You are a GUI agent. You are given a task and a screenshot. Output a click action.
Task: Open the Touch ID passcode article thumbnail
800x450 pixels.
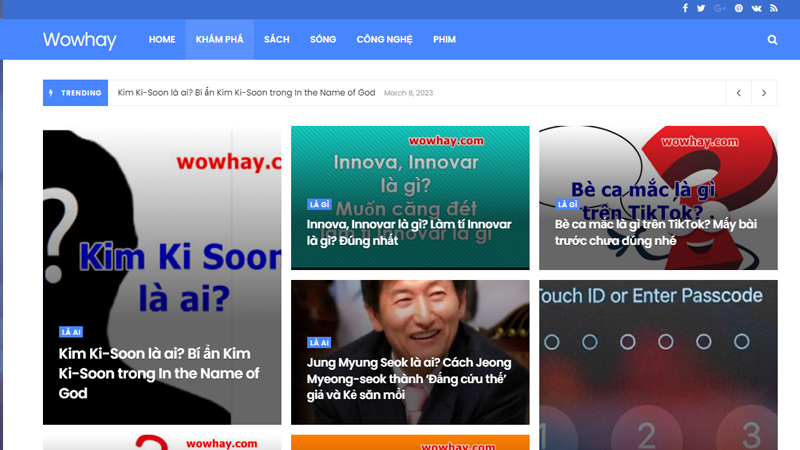tap(658, 365)
